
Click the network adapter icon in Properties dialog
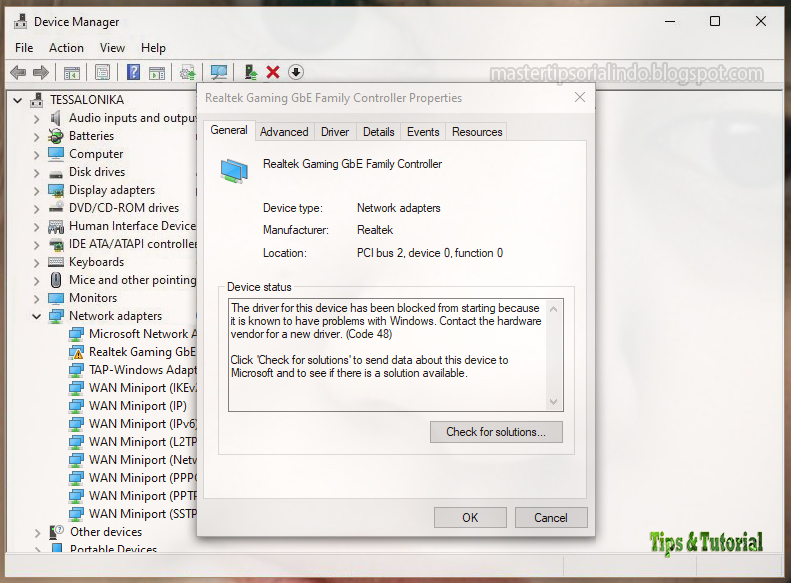234,170
